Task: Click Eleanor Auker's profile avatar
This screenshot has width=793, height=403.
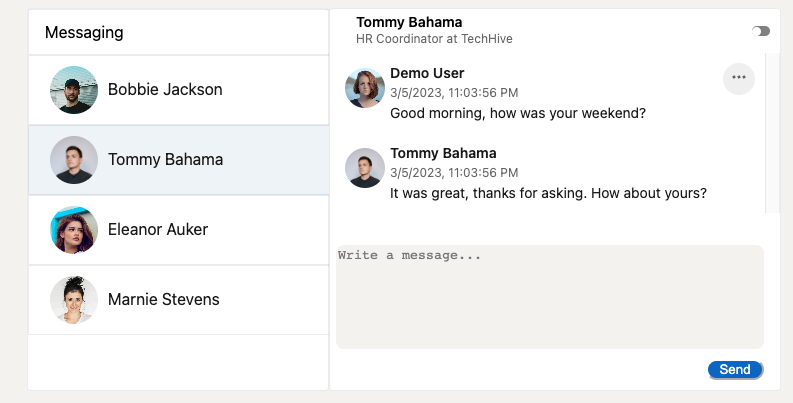Action: click(74, 230)
